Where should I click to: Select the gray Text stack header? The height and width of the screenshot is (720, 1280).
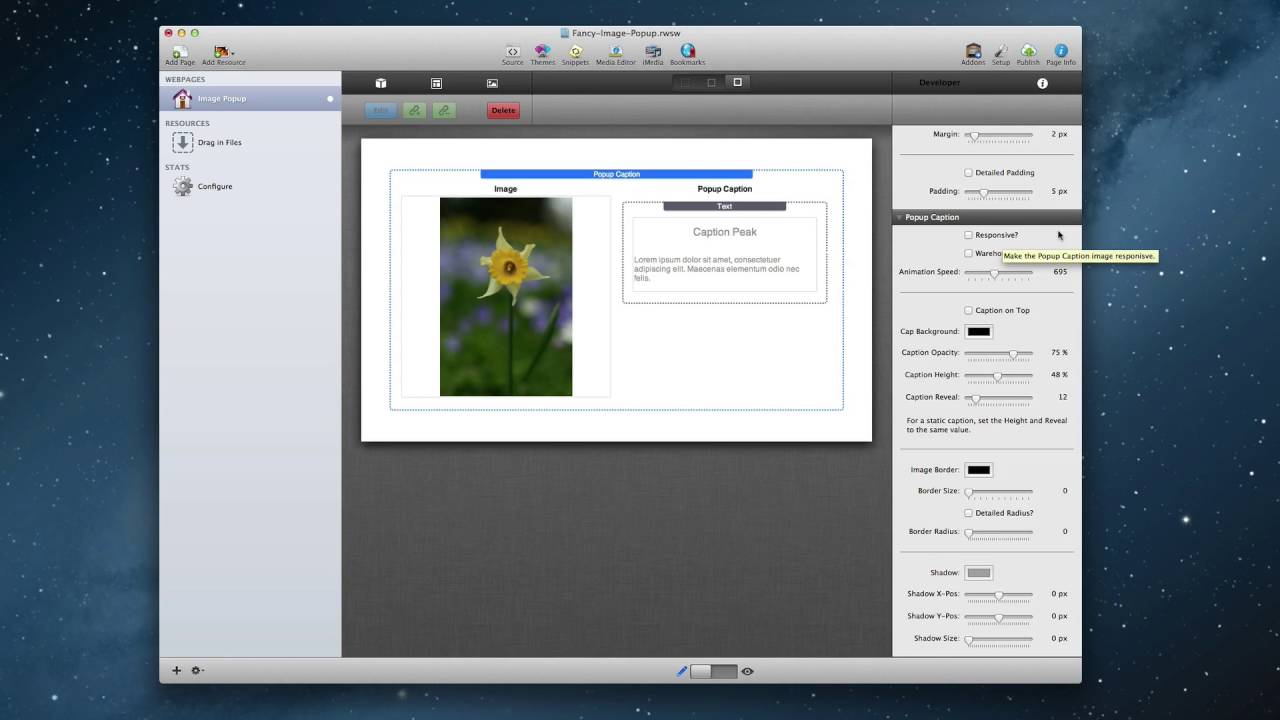click(725, 206)
